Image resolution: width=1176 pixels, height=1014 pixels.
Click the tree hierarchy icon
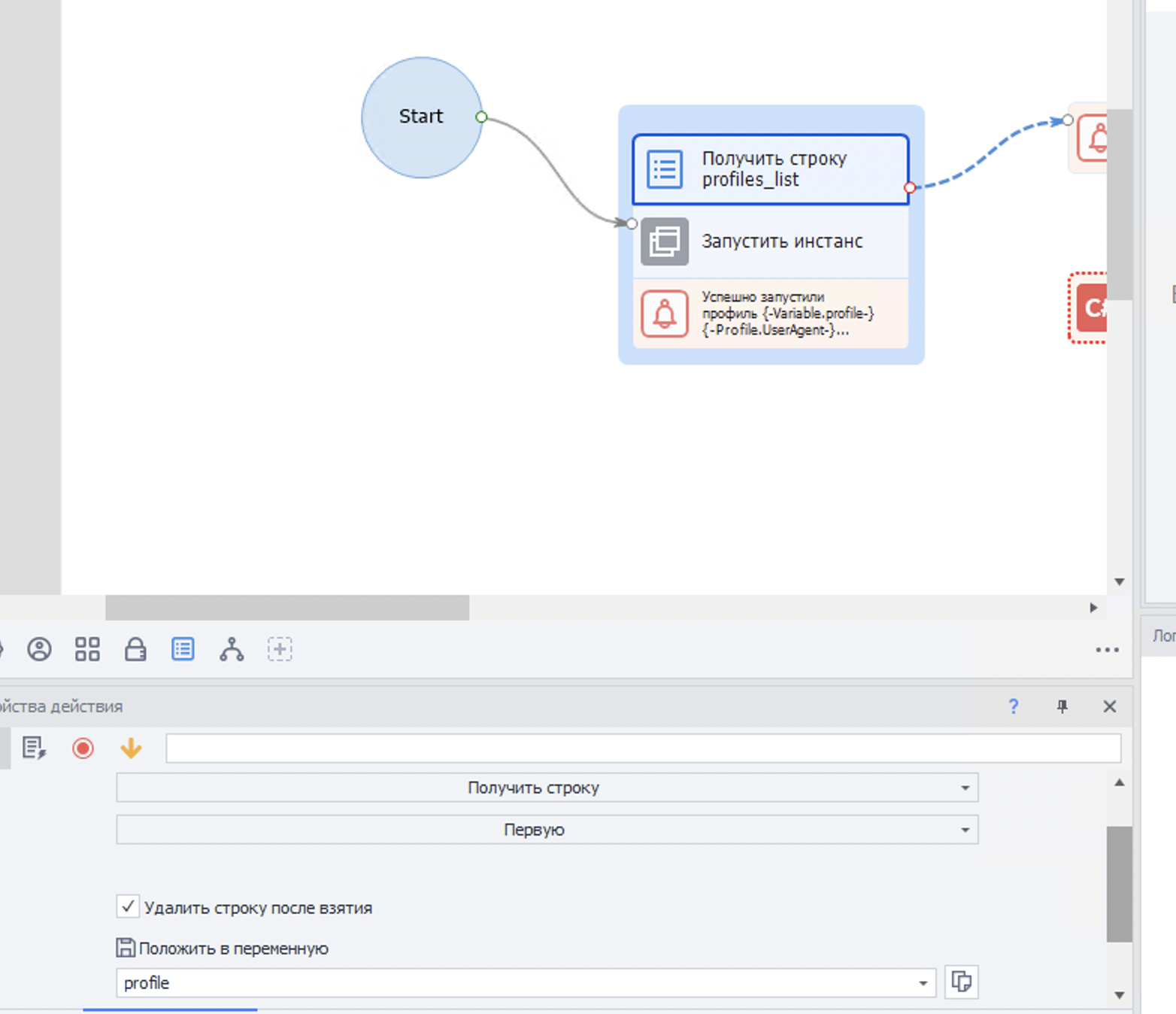click(x=232, y=649)
